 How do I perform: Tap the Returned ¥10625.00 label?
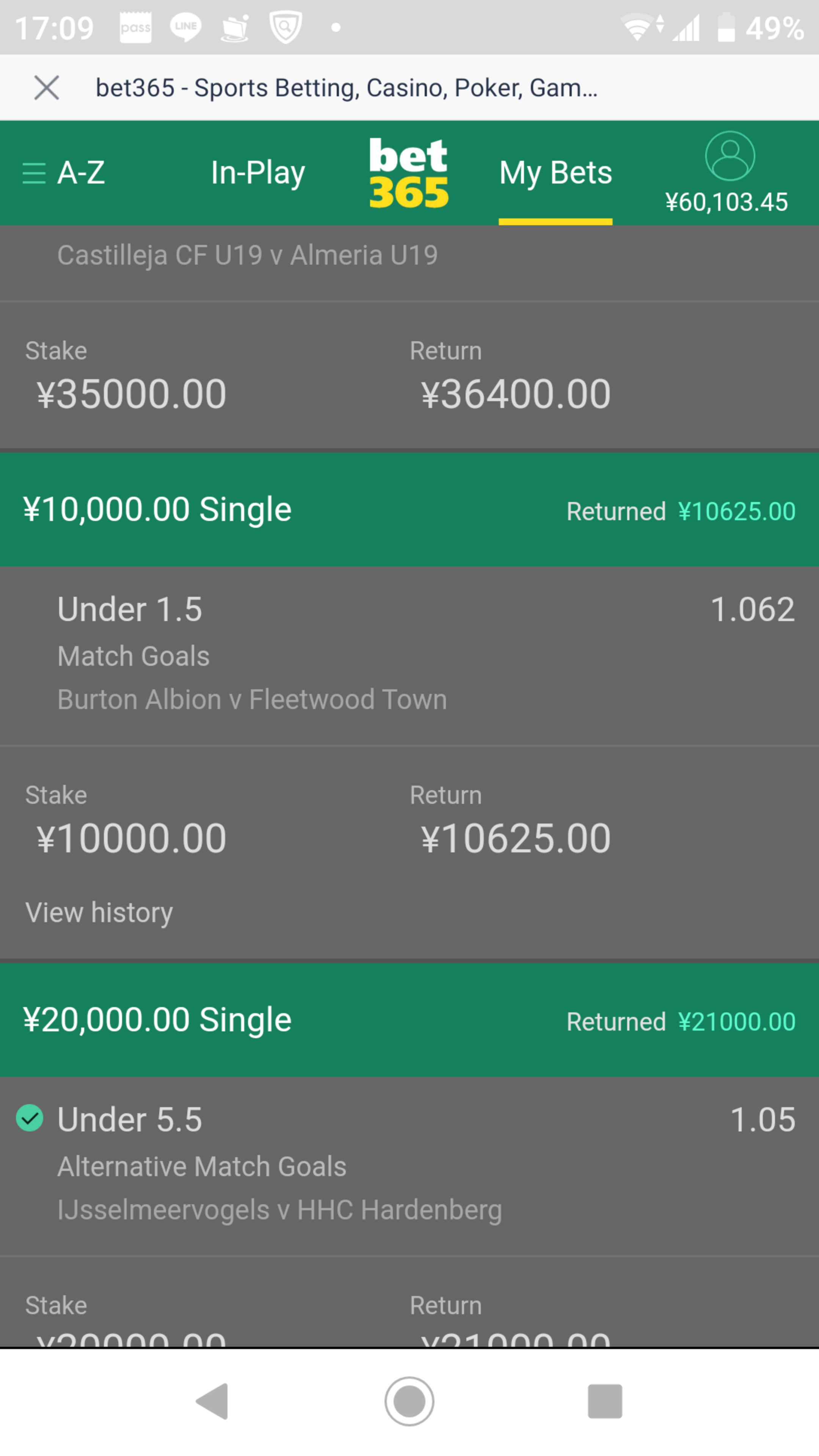click(681, 511)
